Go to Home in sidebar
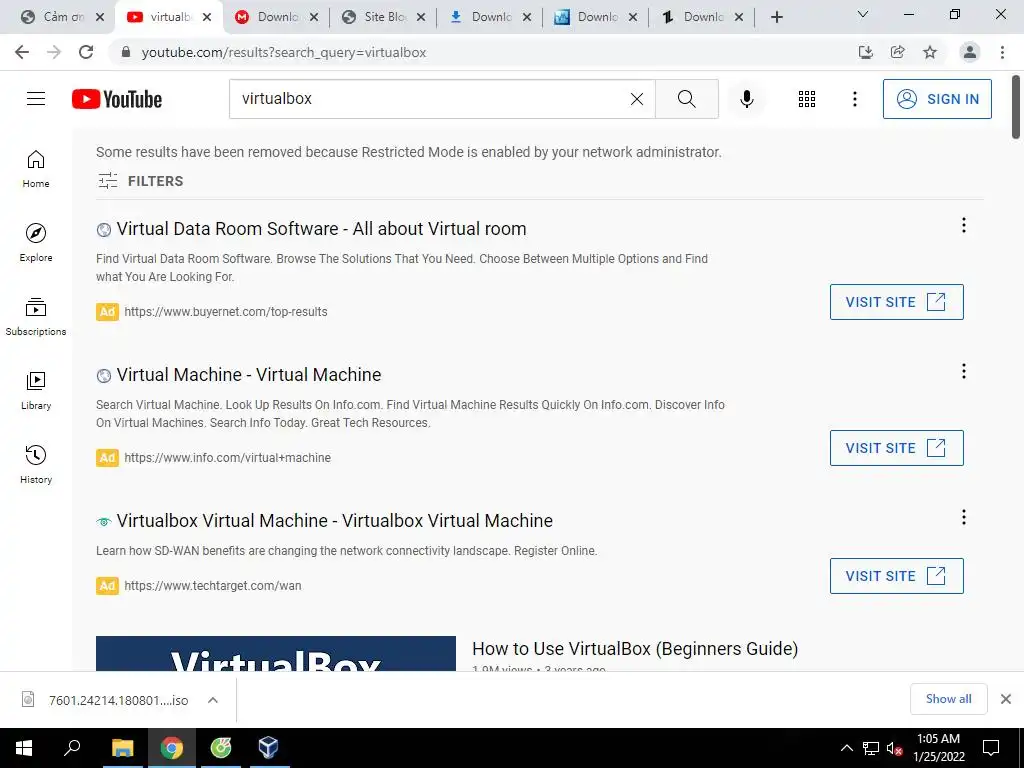Image resolution: width=1024 pixels, height=768 pixels. click(x=36, y=168)
